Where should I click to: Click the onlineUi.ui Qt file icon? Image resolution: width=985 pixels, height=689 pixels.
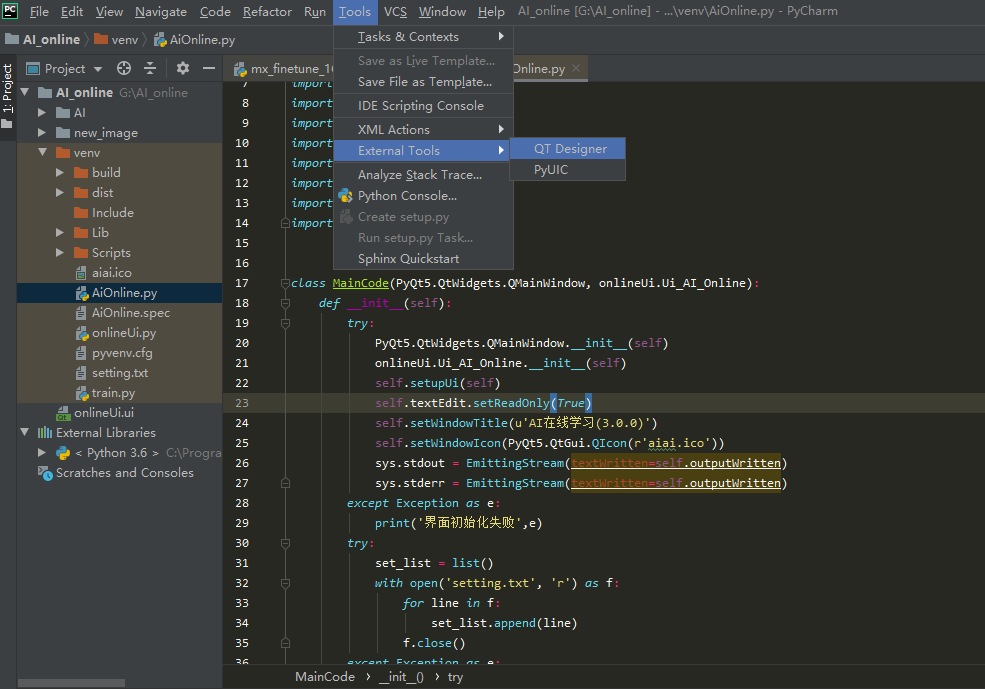pos(63,413)
